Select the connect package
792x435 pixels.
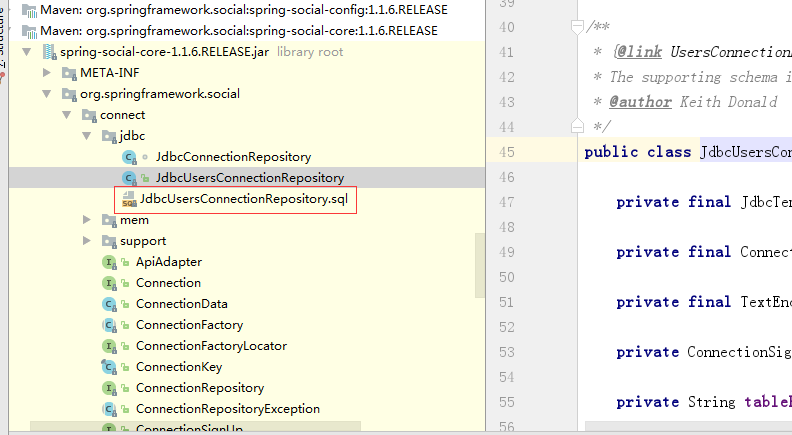coord(122,115)
